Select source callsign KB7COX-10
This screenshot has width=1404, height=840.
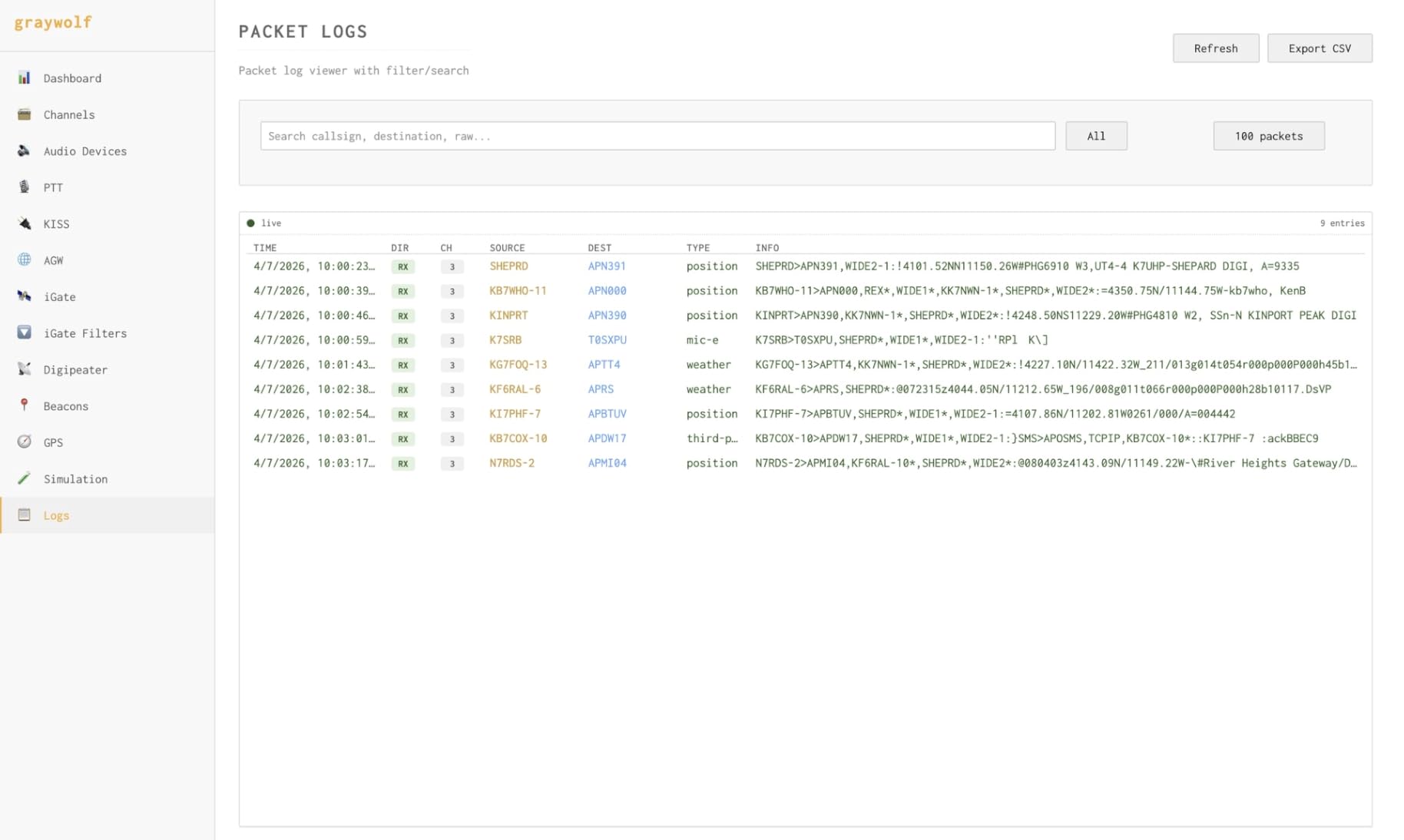(518, 438)
